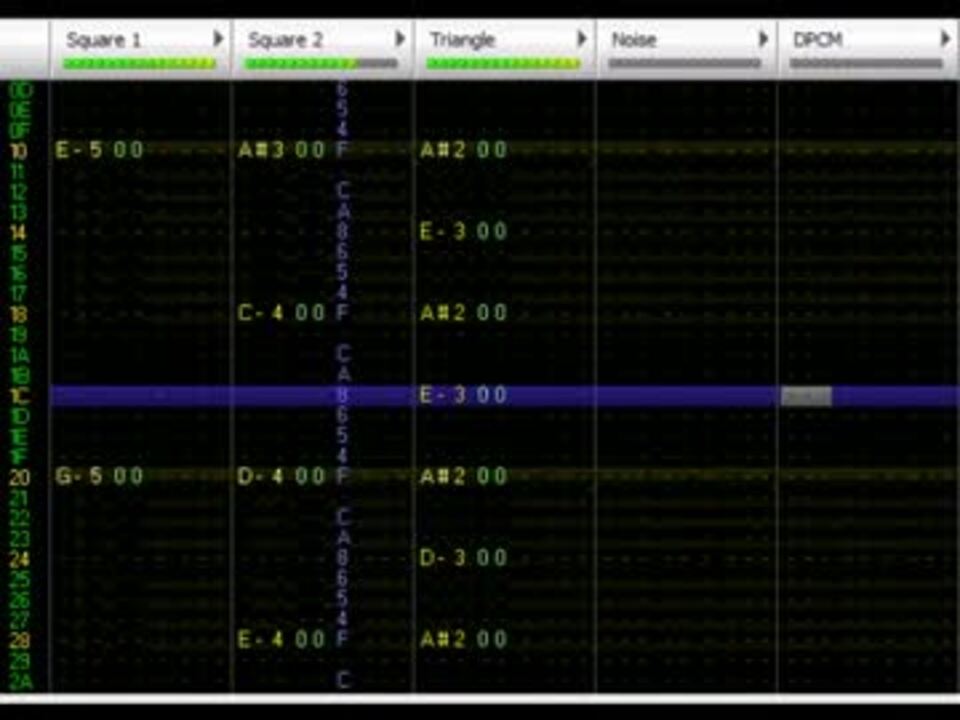Select note A#3 in Square 2
Screen dimensions: 960x720
261,149
